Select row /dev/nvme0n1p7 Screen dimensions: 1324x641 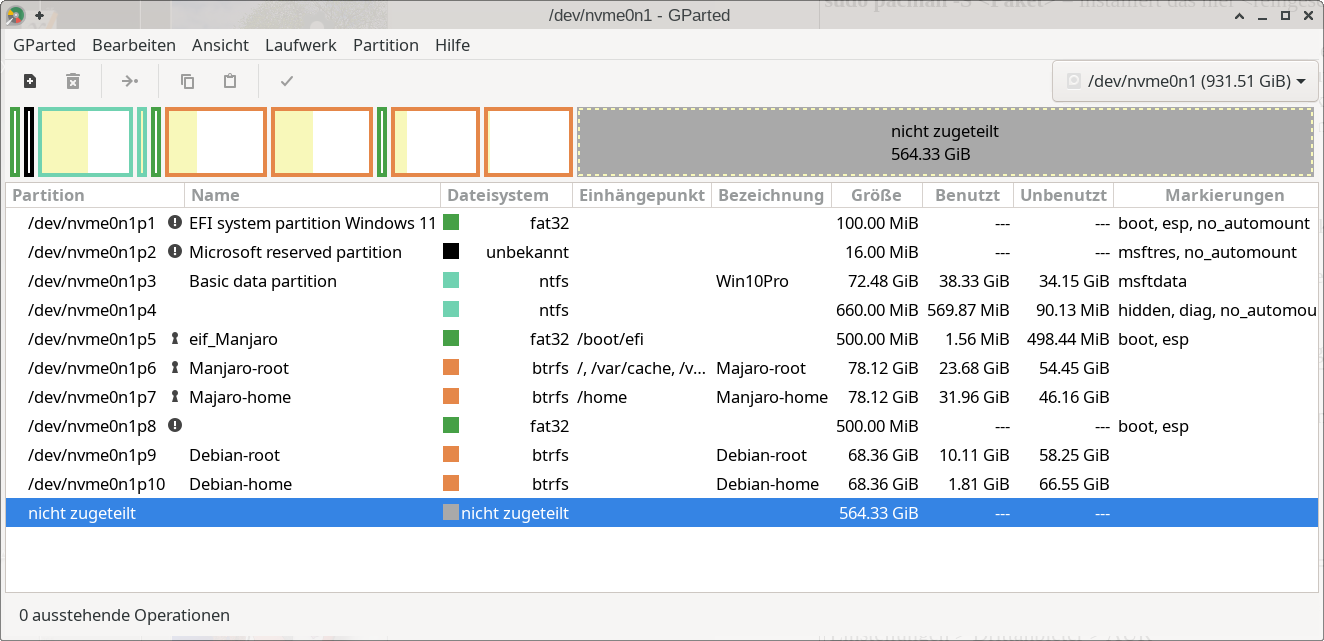(x=661, y=397)
